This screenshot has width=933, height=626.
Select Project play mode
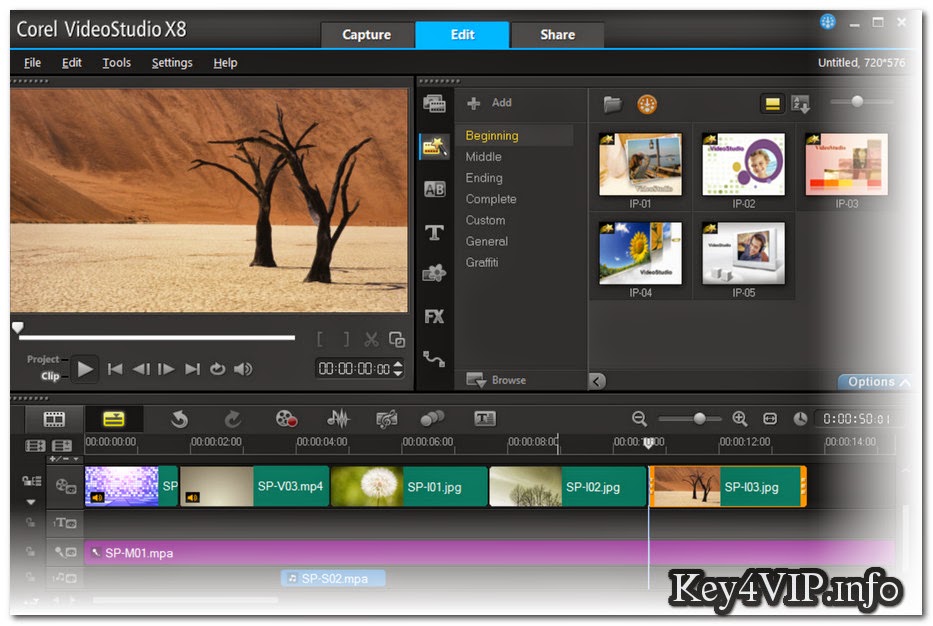[43, 359]
